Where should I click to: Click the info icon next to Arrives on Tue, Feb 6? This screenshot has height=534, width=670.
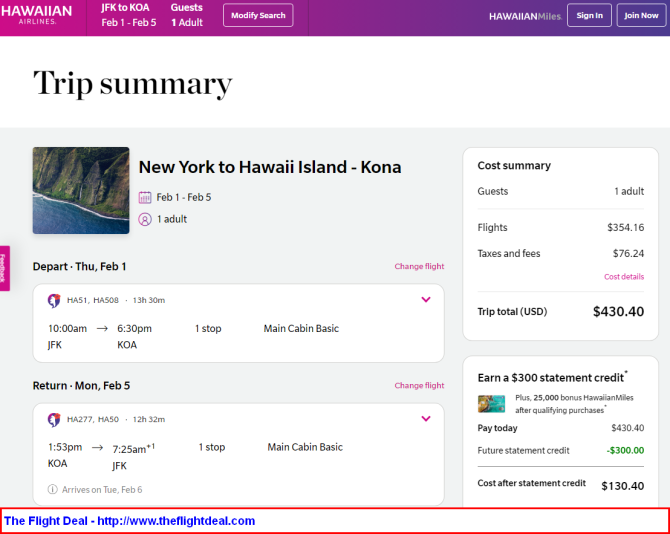53,489
